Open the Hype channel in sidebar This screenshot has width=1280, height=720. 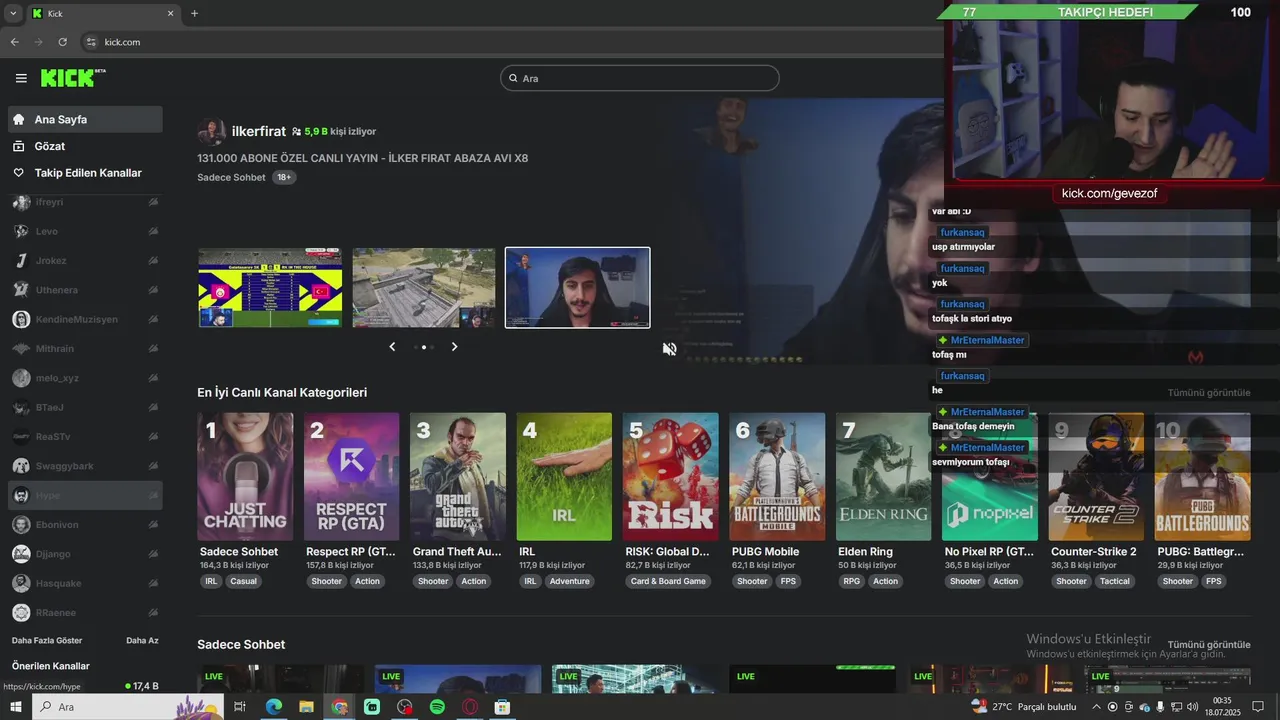point(85,495)
